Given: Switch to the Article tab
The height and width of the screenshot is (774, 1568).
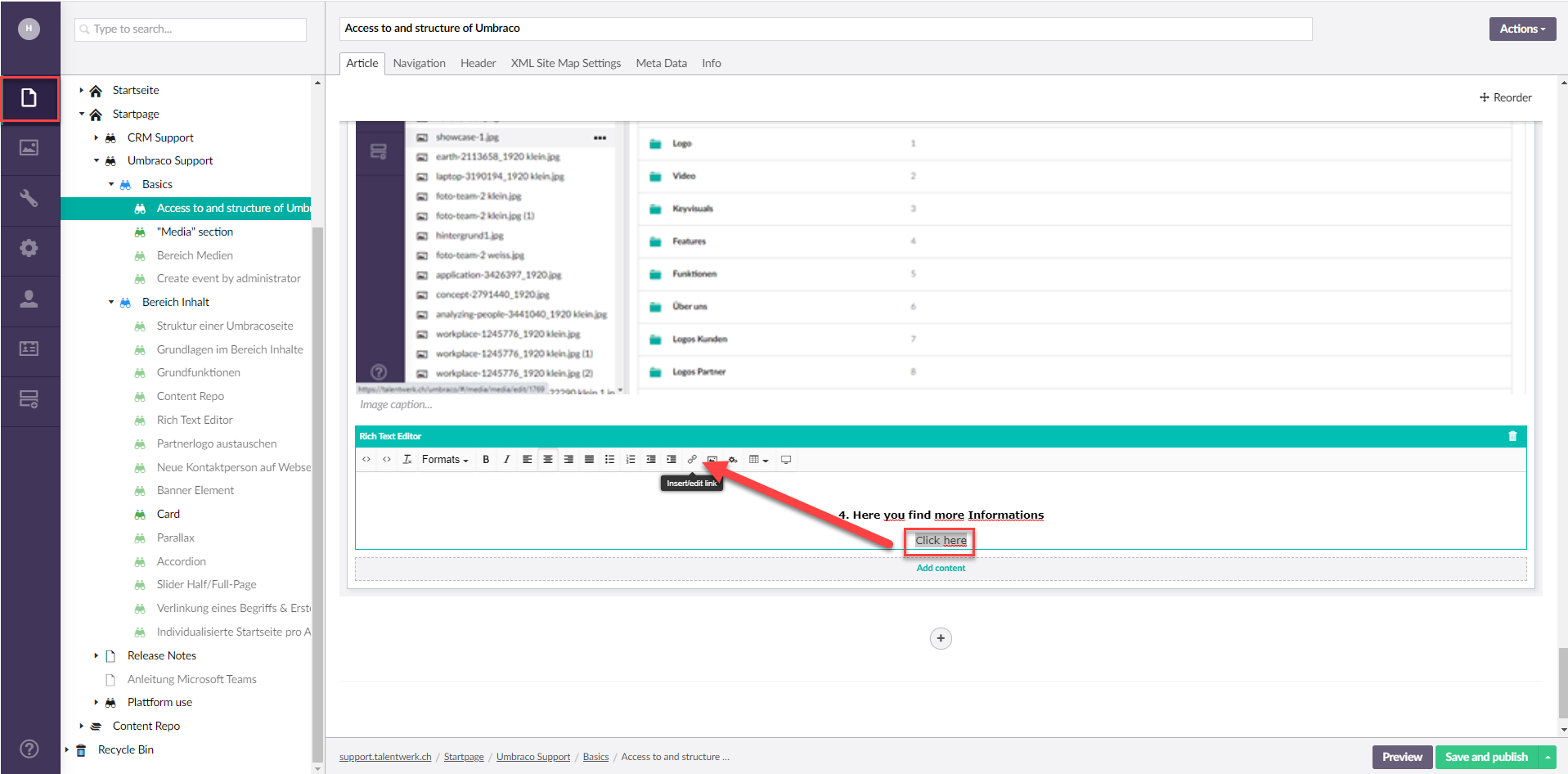Looking at the screenshot, I should (x=362, y=63).
